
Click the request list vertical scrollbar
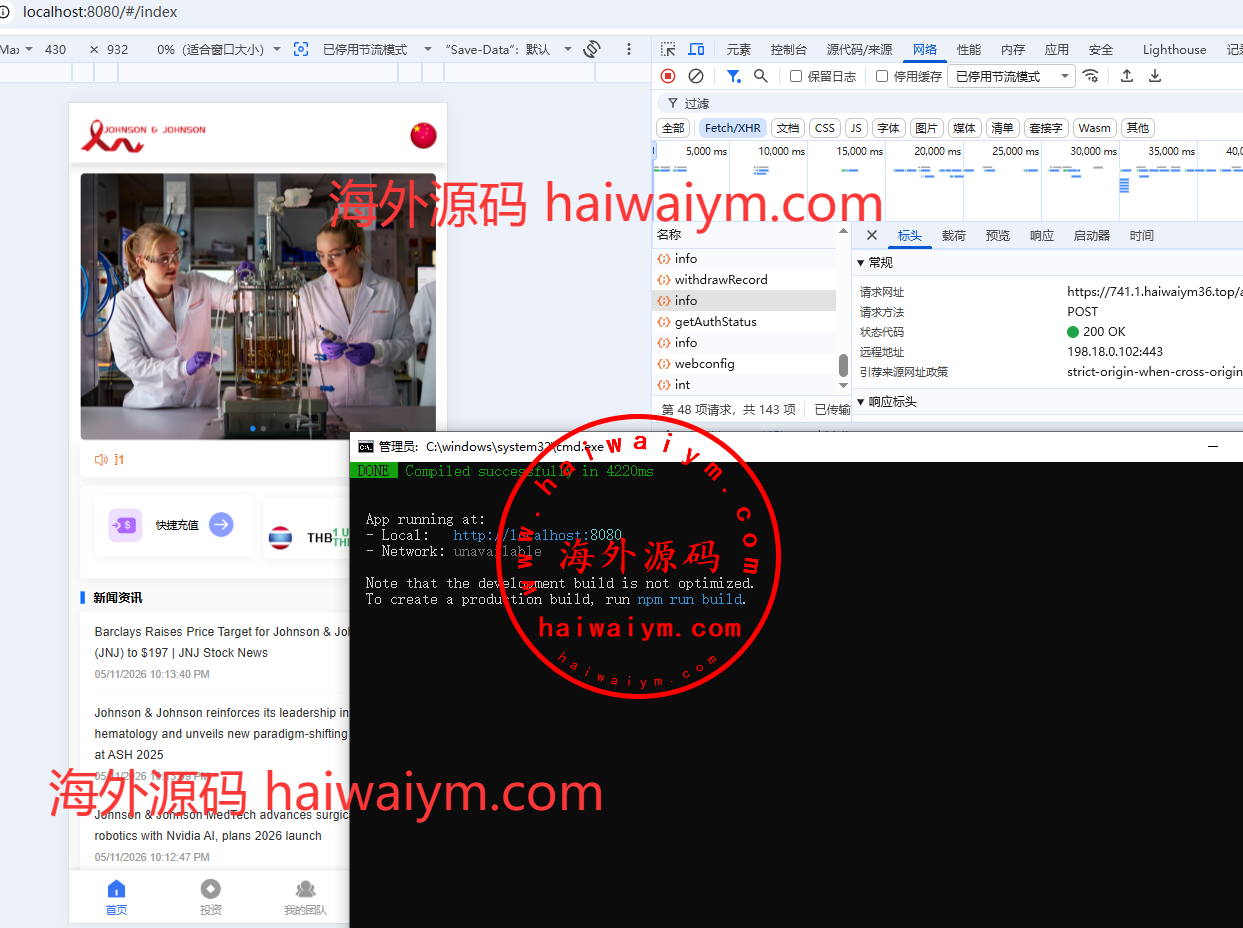(x=843, y=366)
